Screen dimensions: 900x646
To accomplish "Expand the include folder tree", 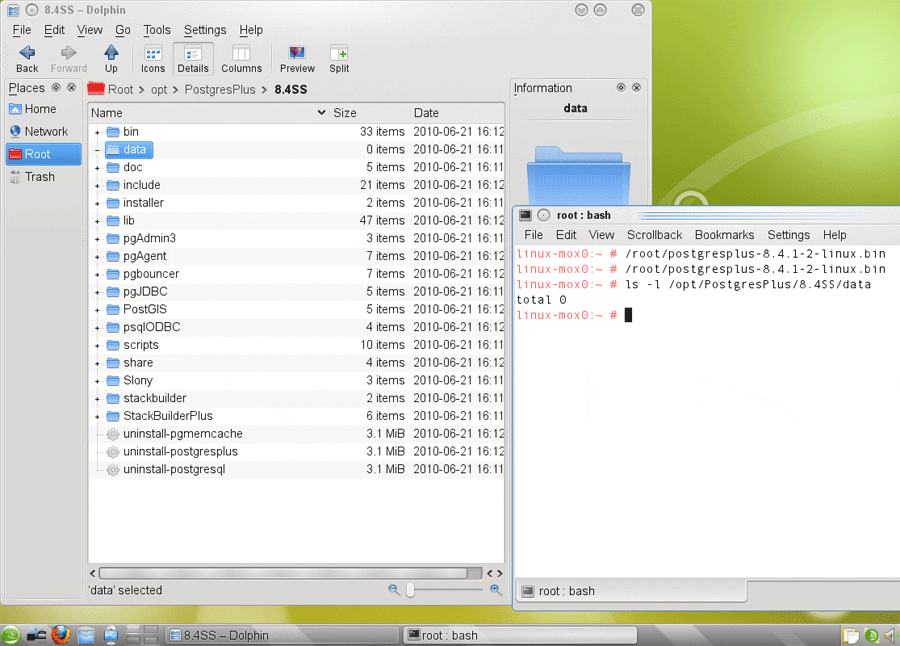I will click(97, 186).
